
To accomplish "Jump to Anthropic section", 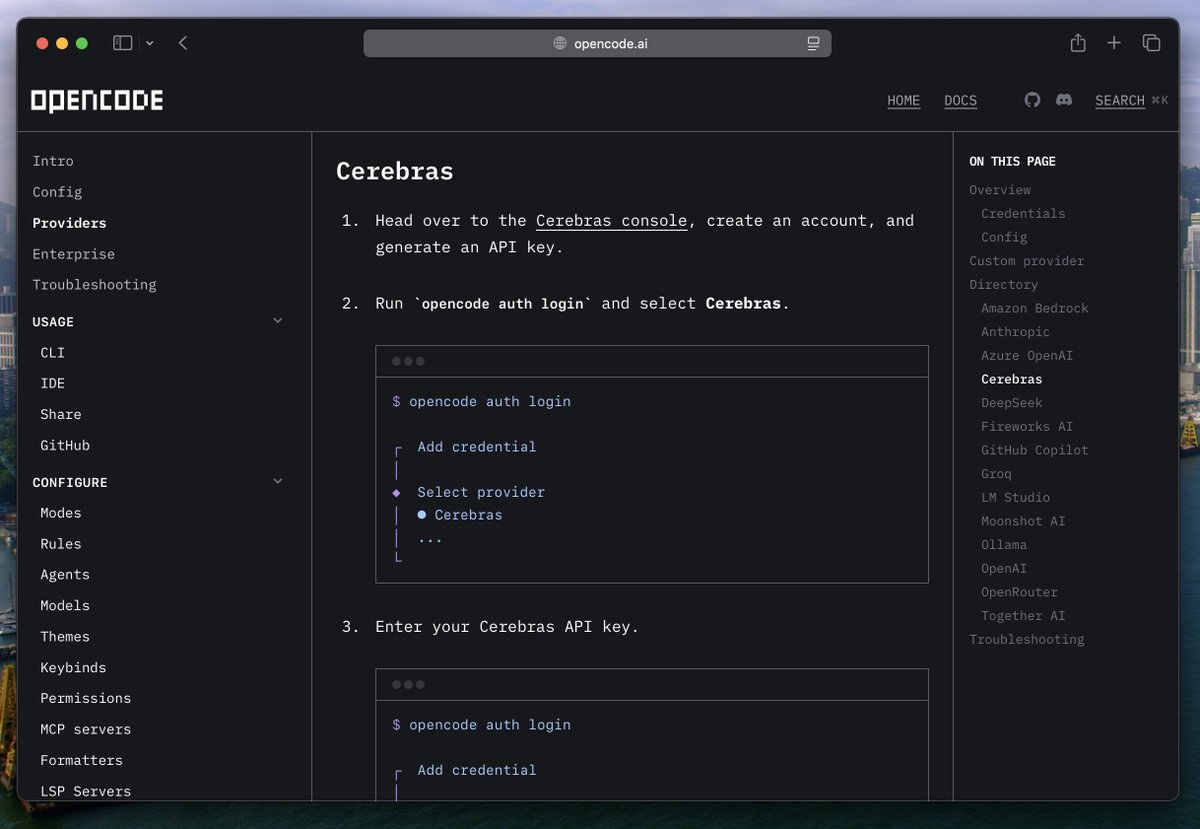I will (1016, 332).
